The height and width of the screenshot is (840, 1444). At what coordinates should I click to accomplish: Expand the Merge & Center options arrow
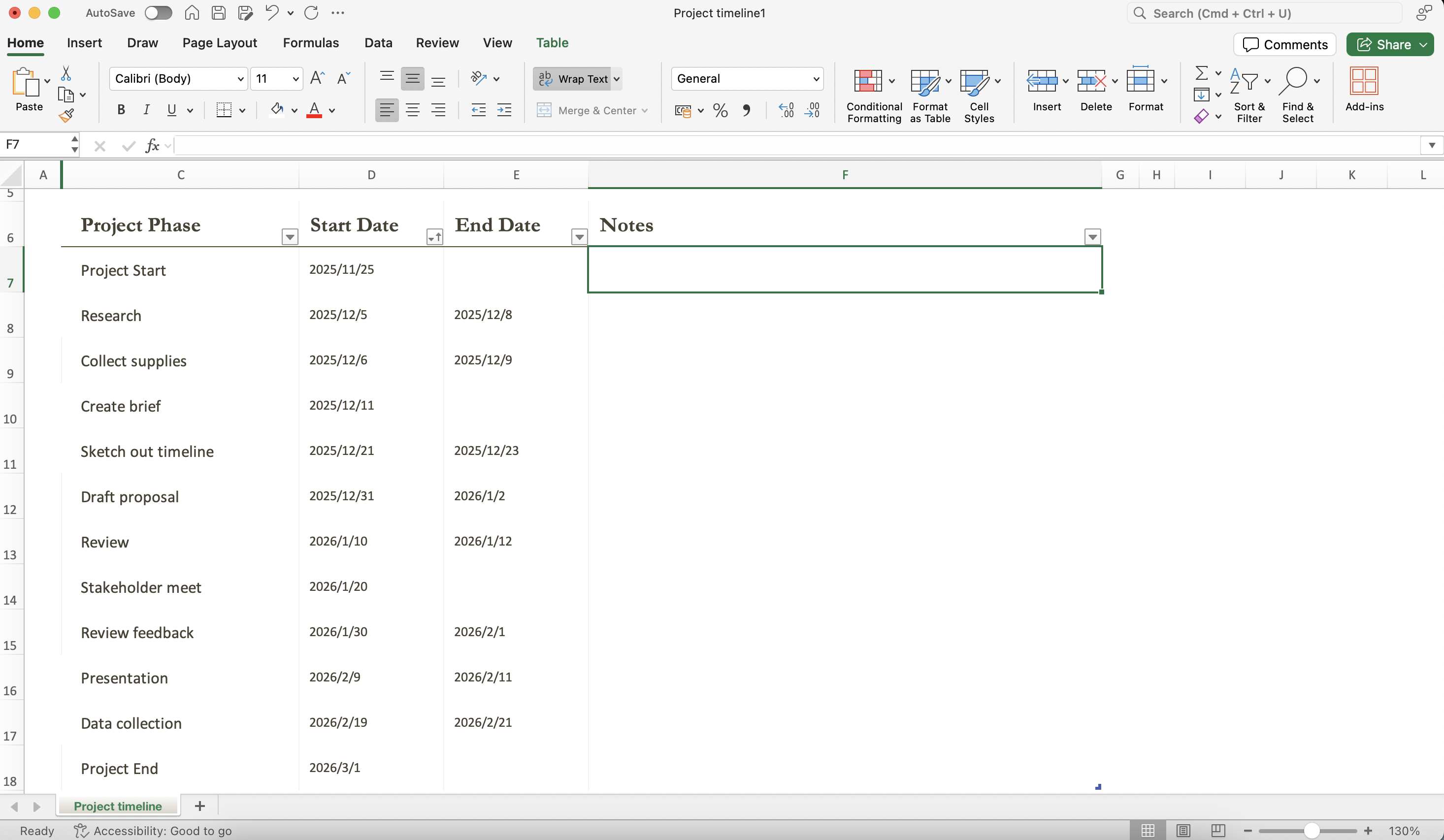[x=645, y=111]
